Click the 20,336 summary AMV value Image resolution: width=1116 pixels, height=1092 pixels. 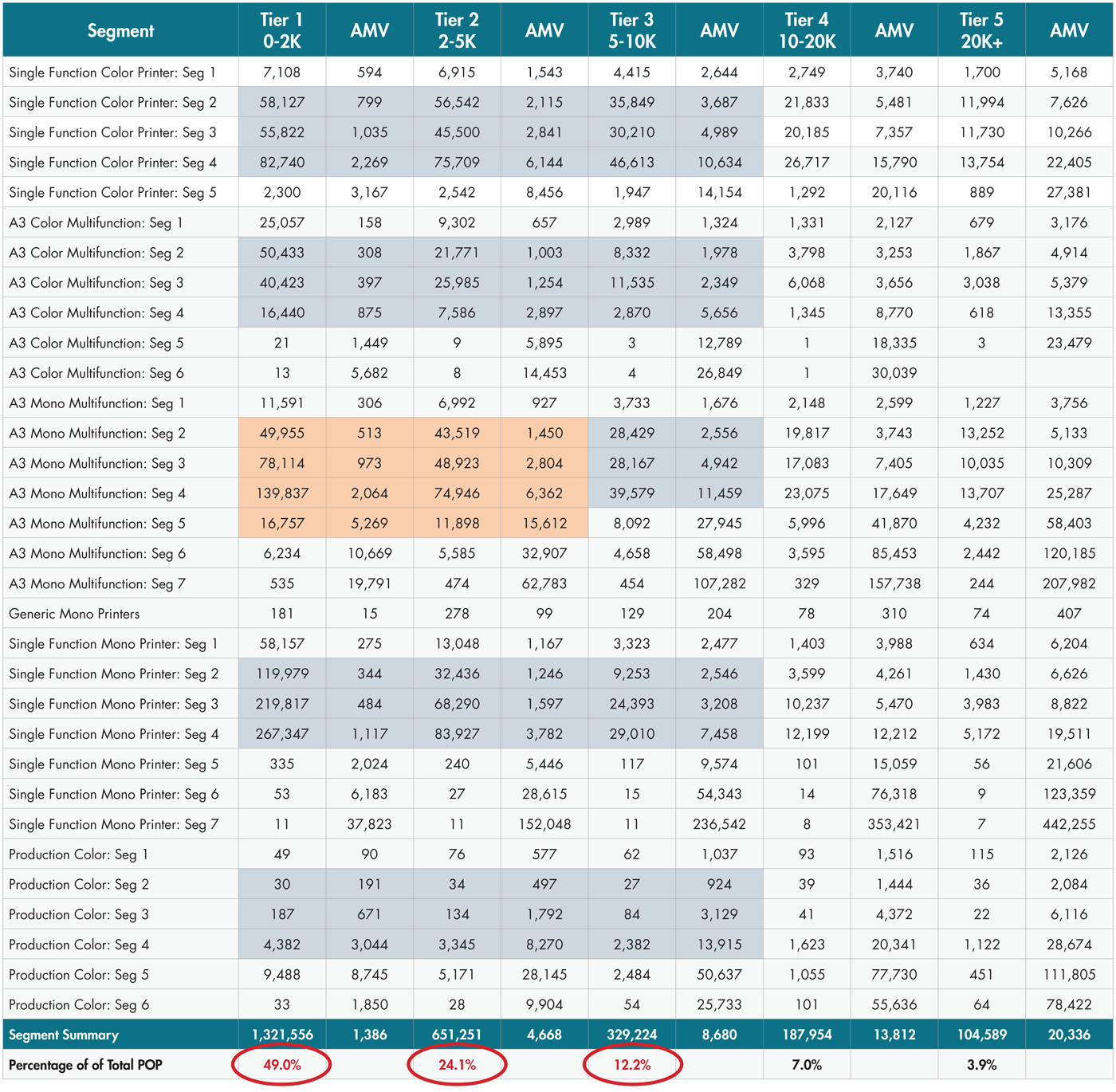1069,1035
